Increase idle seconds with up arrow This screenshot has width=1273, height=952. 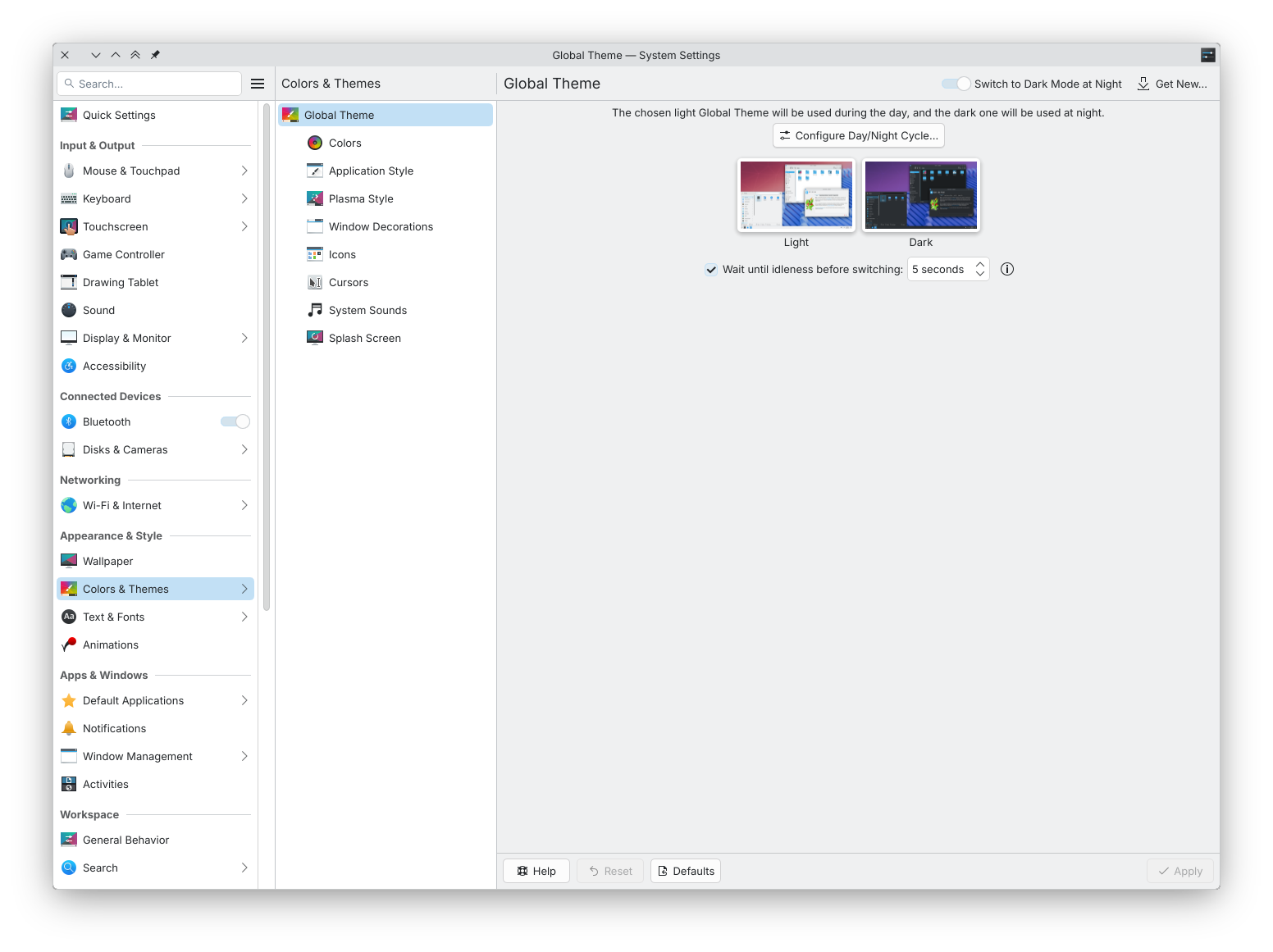coord(980,264)
